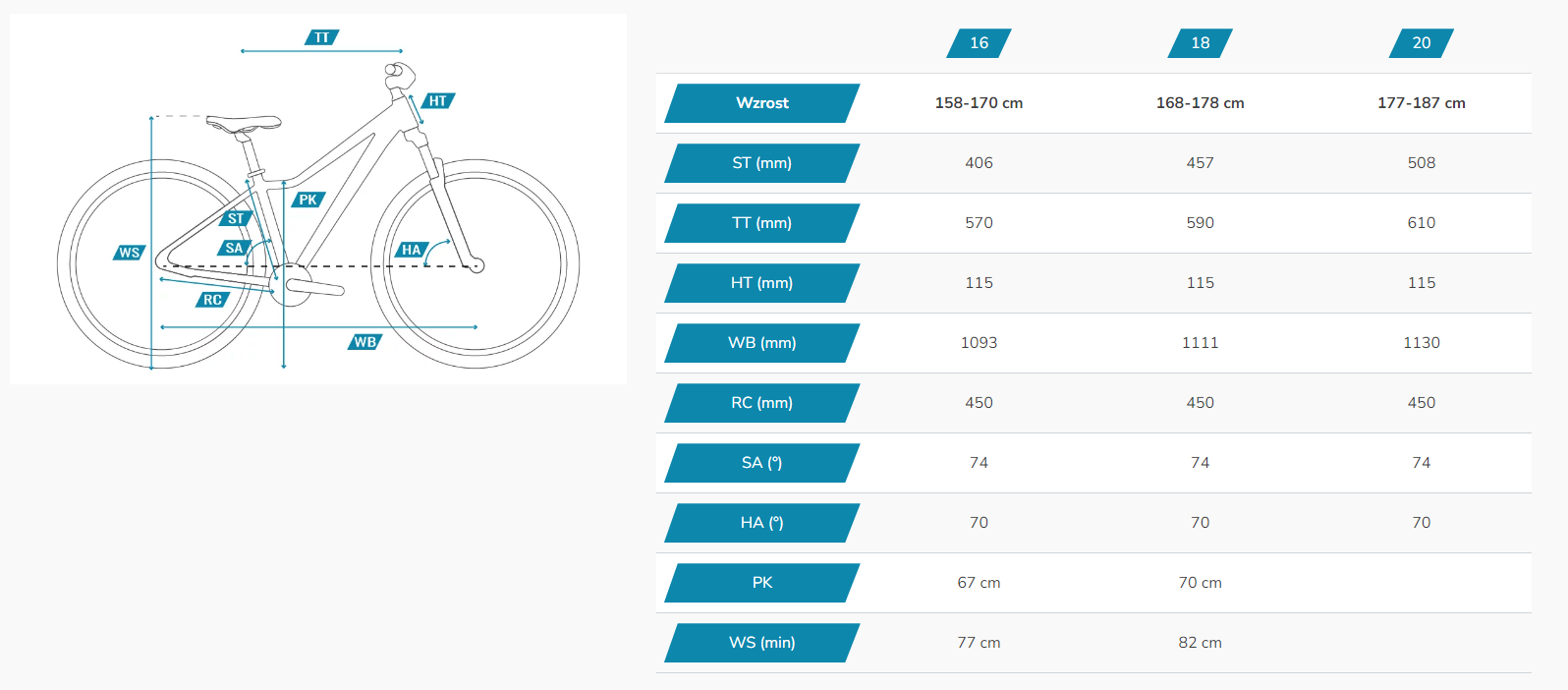1568x690 pixels.
Task: Click the PK badge on the bike frame
Action: coord(308,200)
